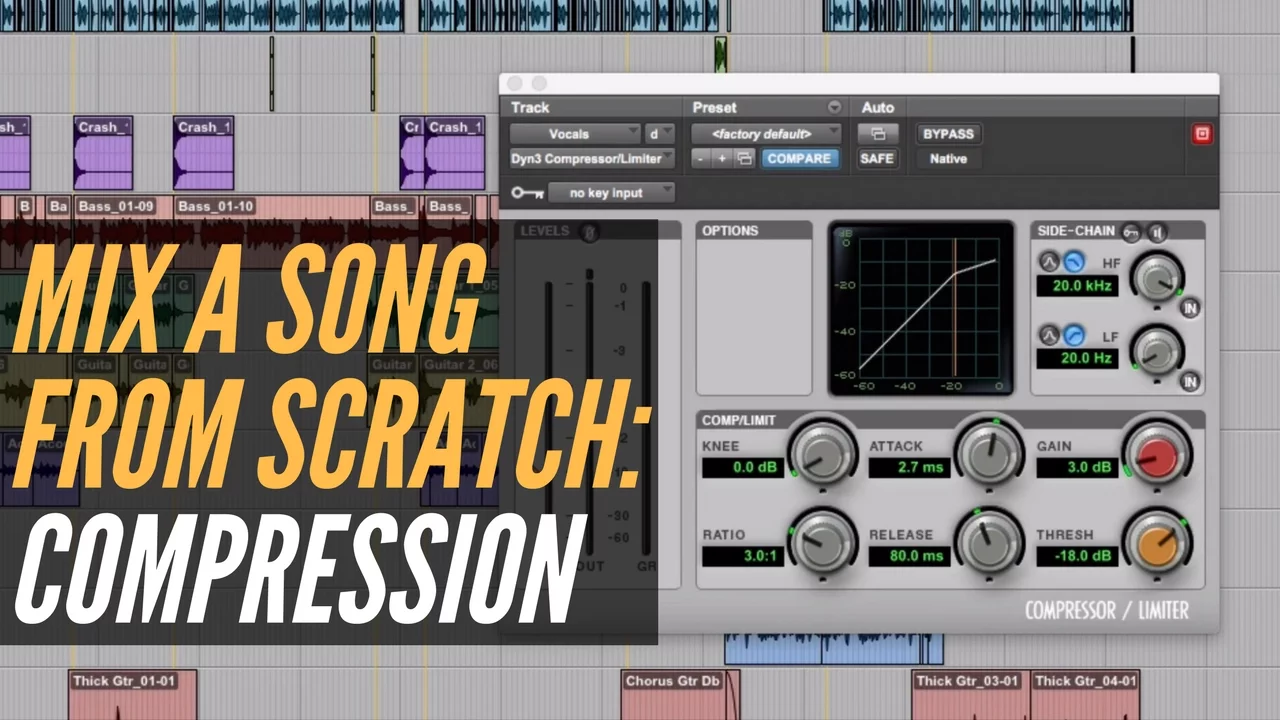Click the Track header label
Viewport: 1280px width, 720px height.
tap(530, 107)
